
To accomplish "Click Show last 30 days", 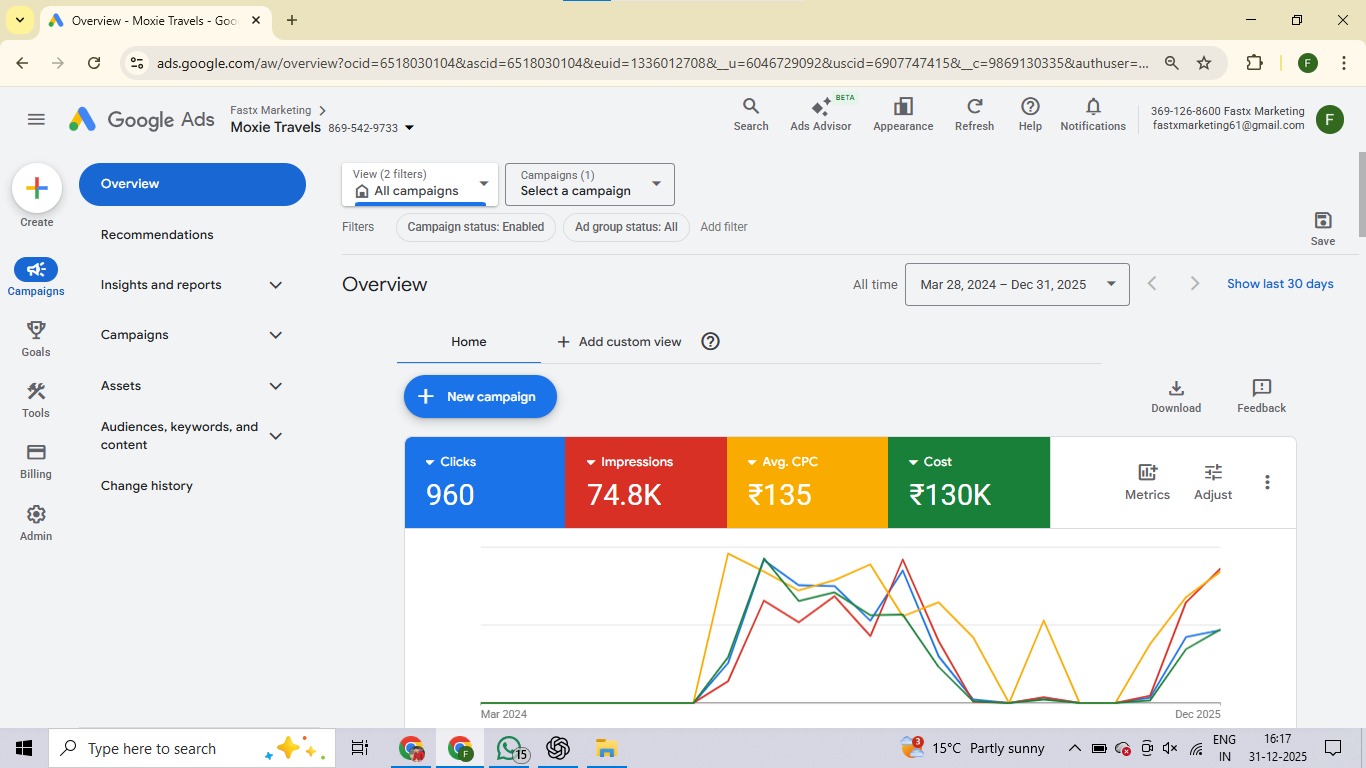I will click(1280, 284).
